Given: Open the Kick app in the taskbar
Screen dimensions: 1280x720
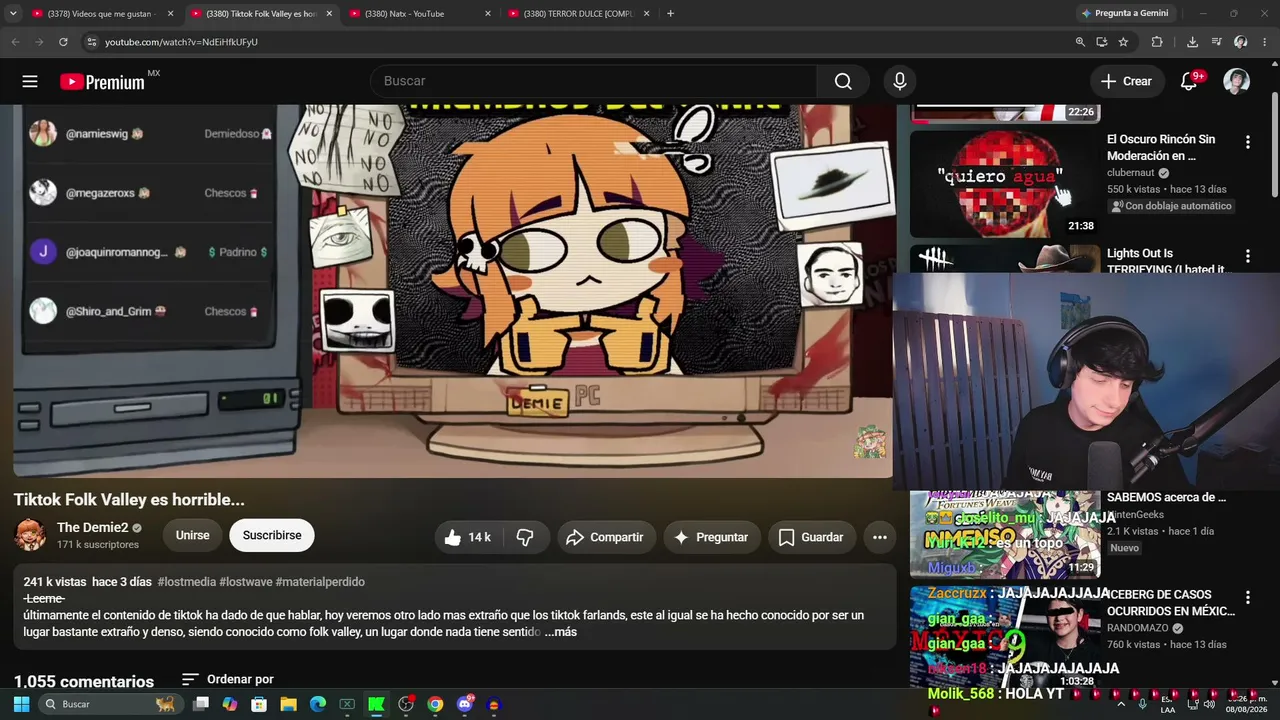Looking at the screenshot, I should [x=376, y=704].
